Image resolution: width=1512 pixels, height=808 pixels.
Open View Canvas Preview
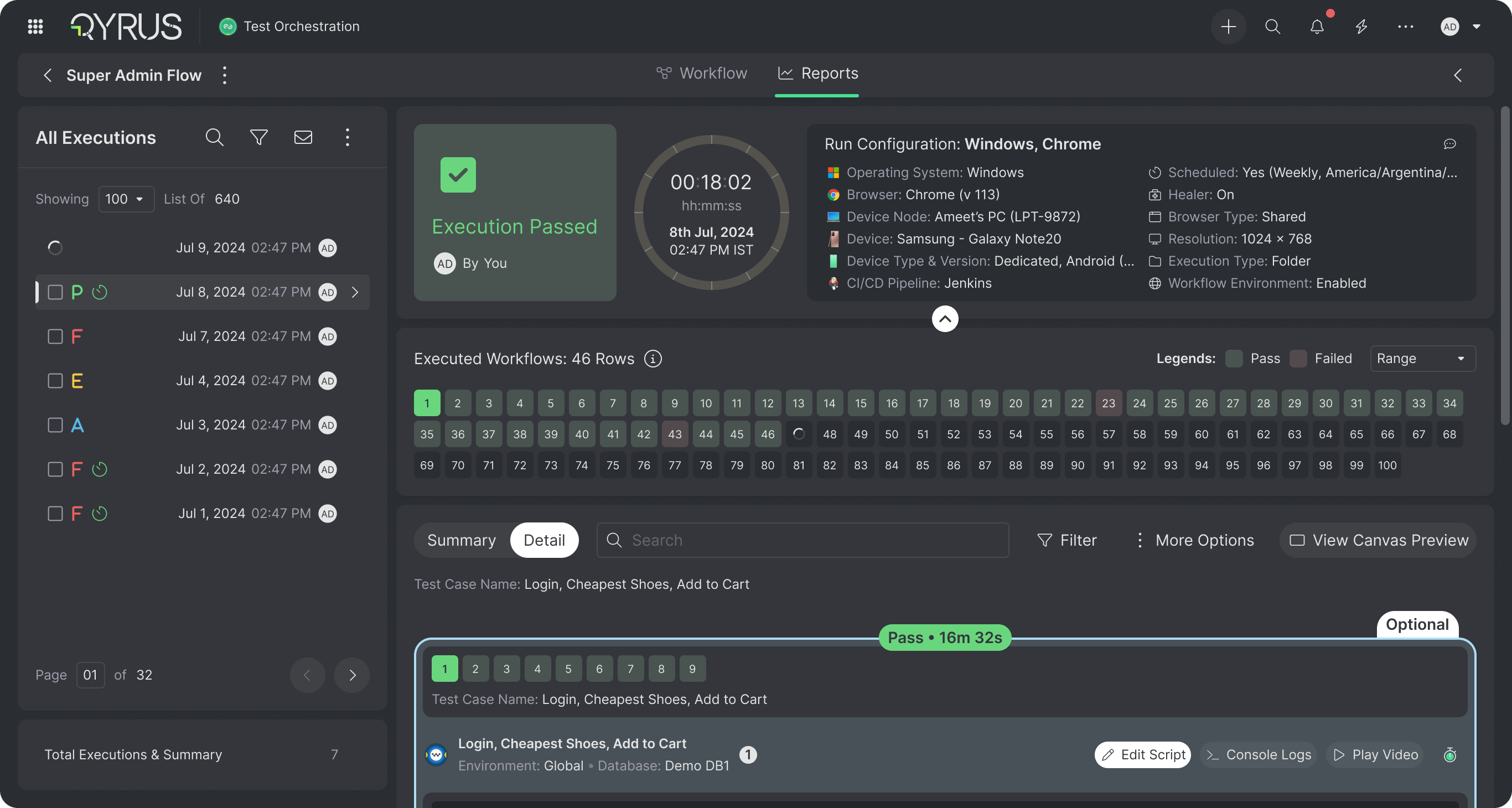1378,541
